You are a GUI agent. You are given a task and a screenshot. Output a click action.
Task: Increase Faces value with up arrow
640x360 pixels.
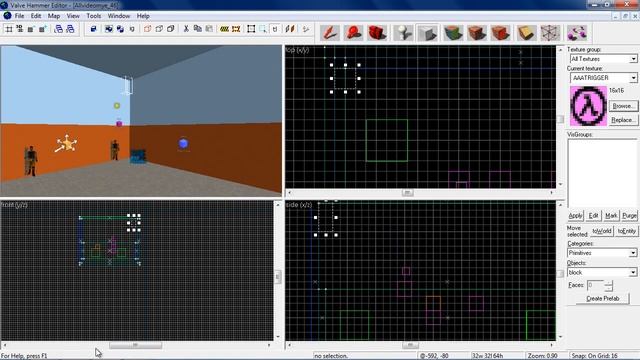coord(608,282)
